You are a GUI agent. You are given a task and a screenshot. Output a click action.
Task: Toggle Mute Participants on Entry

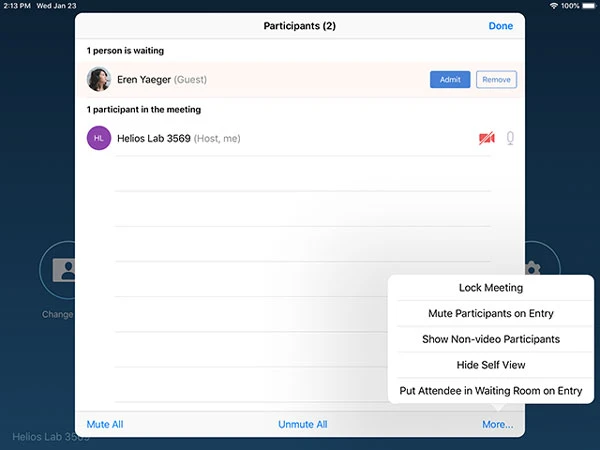[490, 313]
